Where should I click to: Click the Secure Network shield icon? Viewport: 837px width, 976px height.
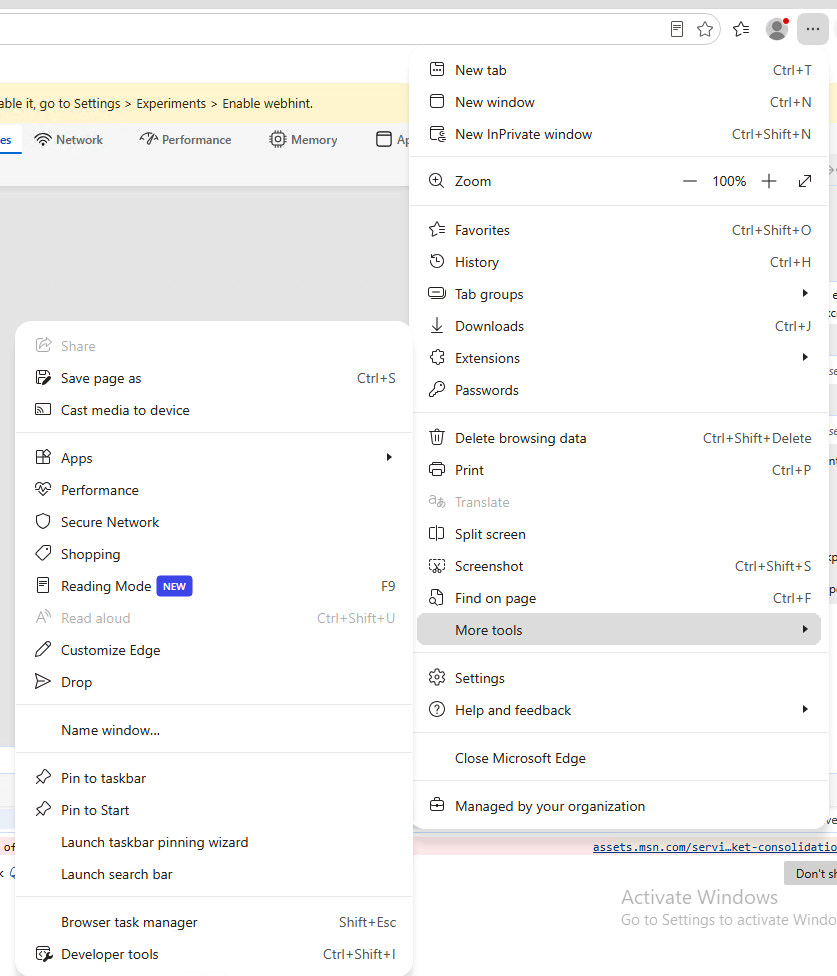pos(43,522)
